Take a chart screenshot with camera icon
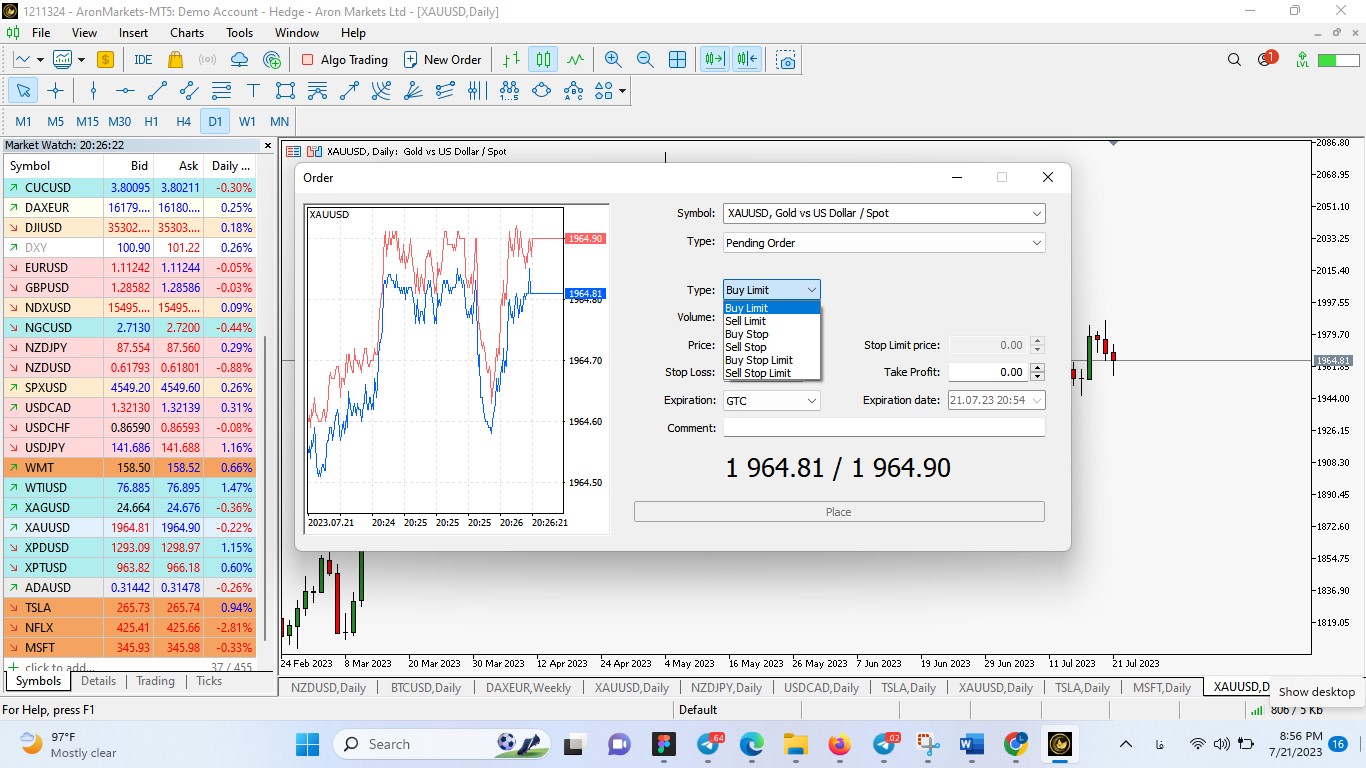Screen dimensions: 1366x768 (x=786, y=60)
